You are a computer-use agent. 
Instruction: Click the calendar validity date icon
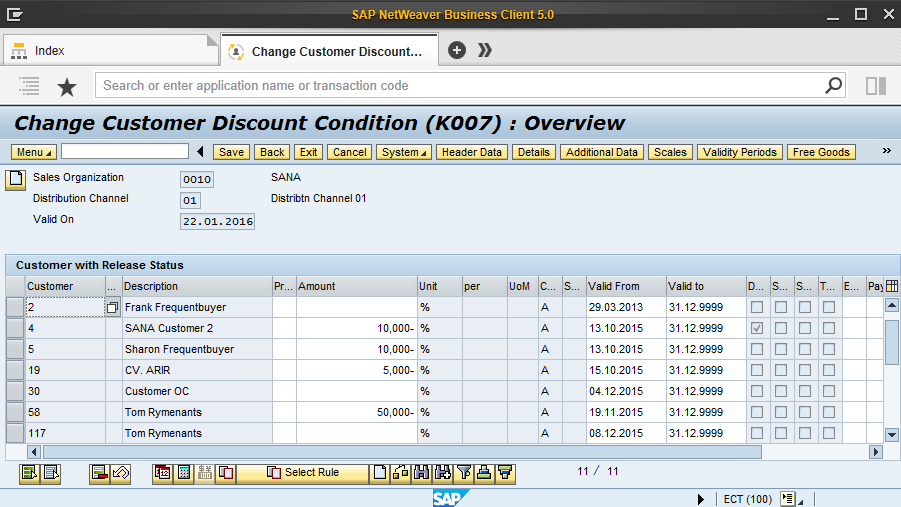[x=163, y=473]
